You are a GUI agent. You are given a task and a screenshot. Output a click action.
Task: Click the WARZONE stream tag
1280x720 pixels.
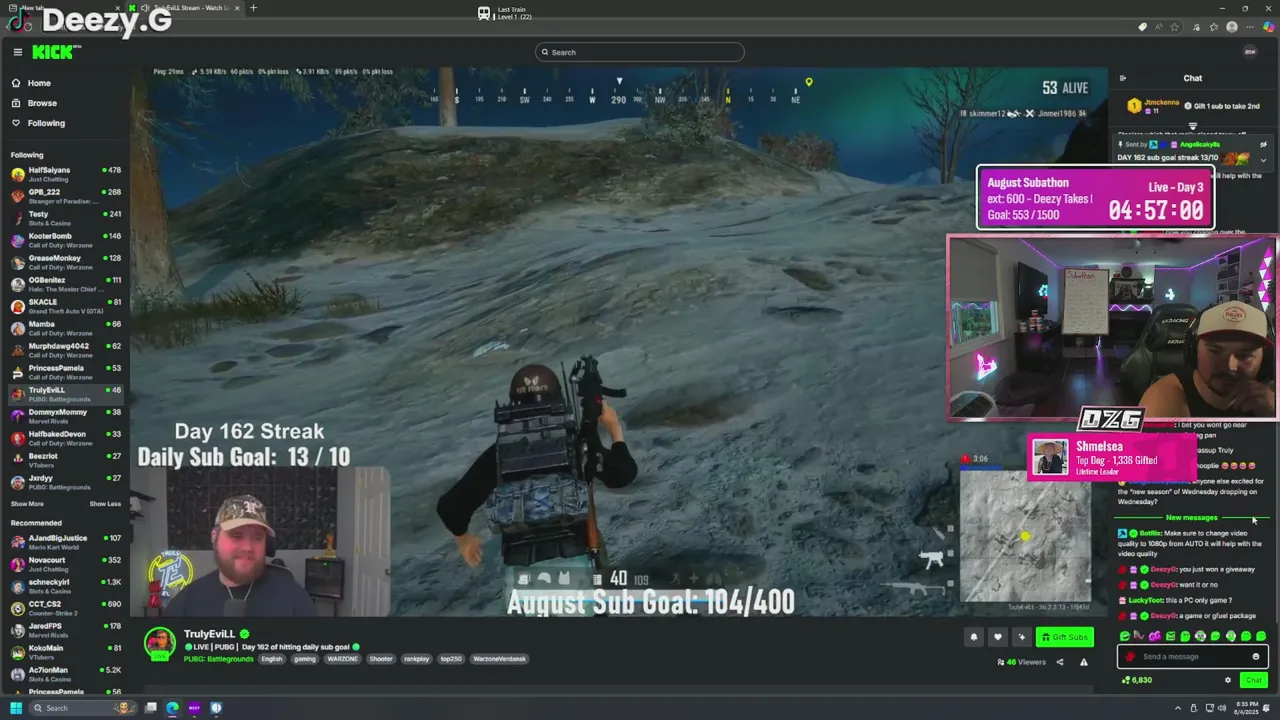(x=342, y=659)
